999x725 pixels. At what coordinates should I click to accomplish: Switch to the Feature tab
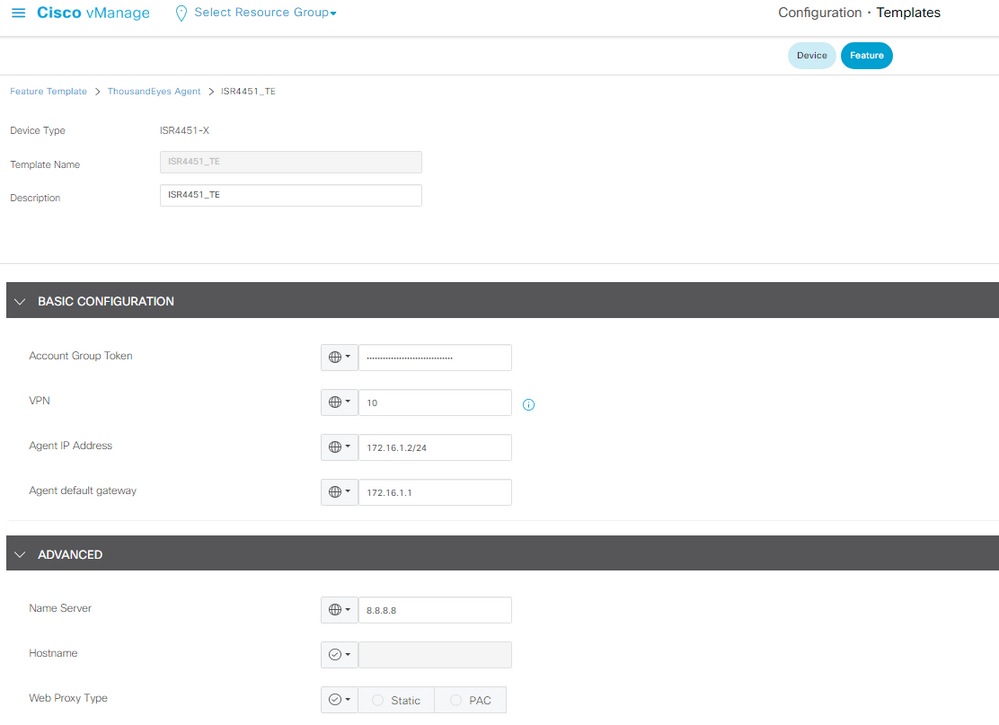pyautogui.click(x=866, y=55)
